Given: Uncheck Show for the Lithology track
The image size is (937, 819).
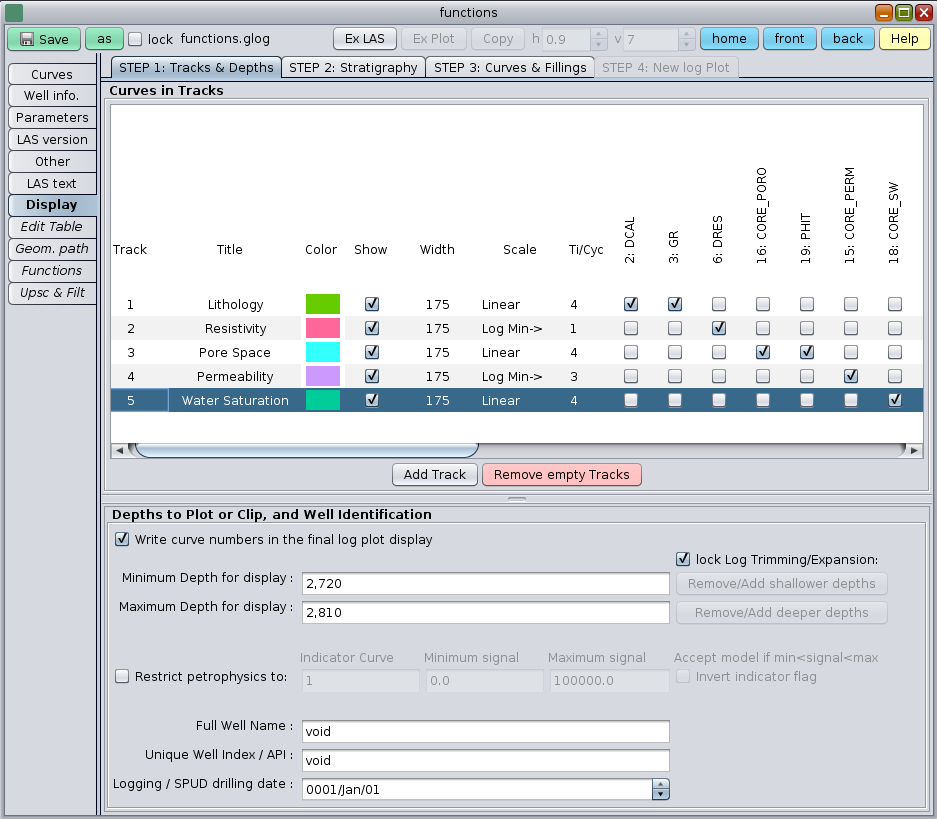Looking at the screenshot, I should [371, 304].
